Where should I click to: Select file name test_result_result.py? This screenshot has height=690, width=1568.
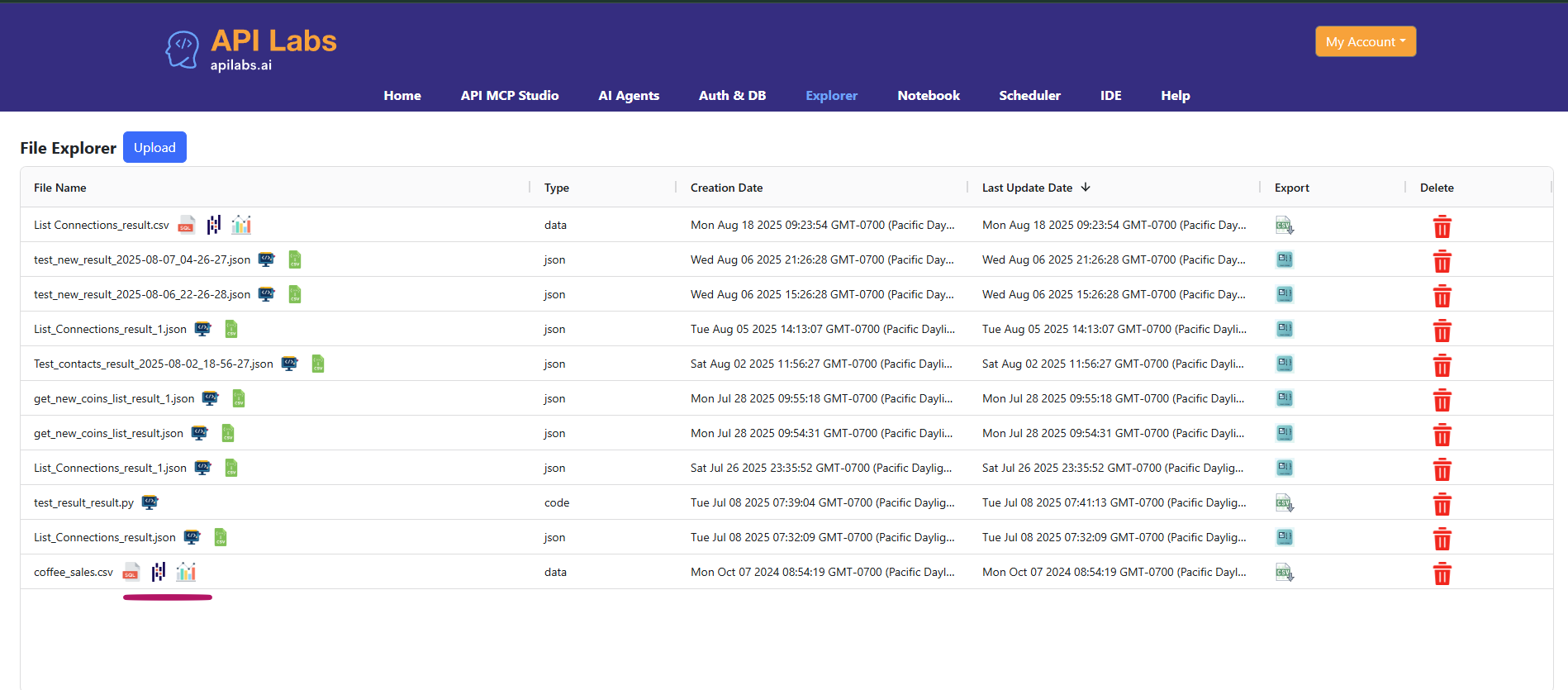coord(83,502)
